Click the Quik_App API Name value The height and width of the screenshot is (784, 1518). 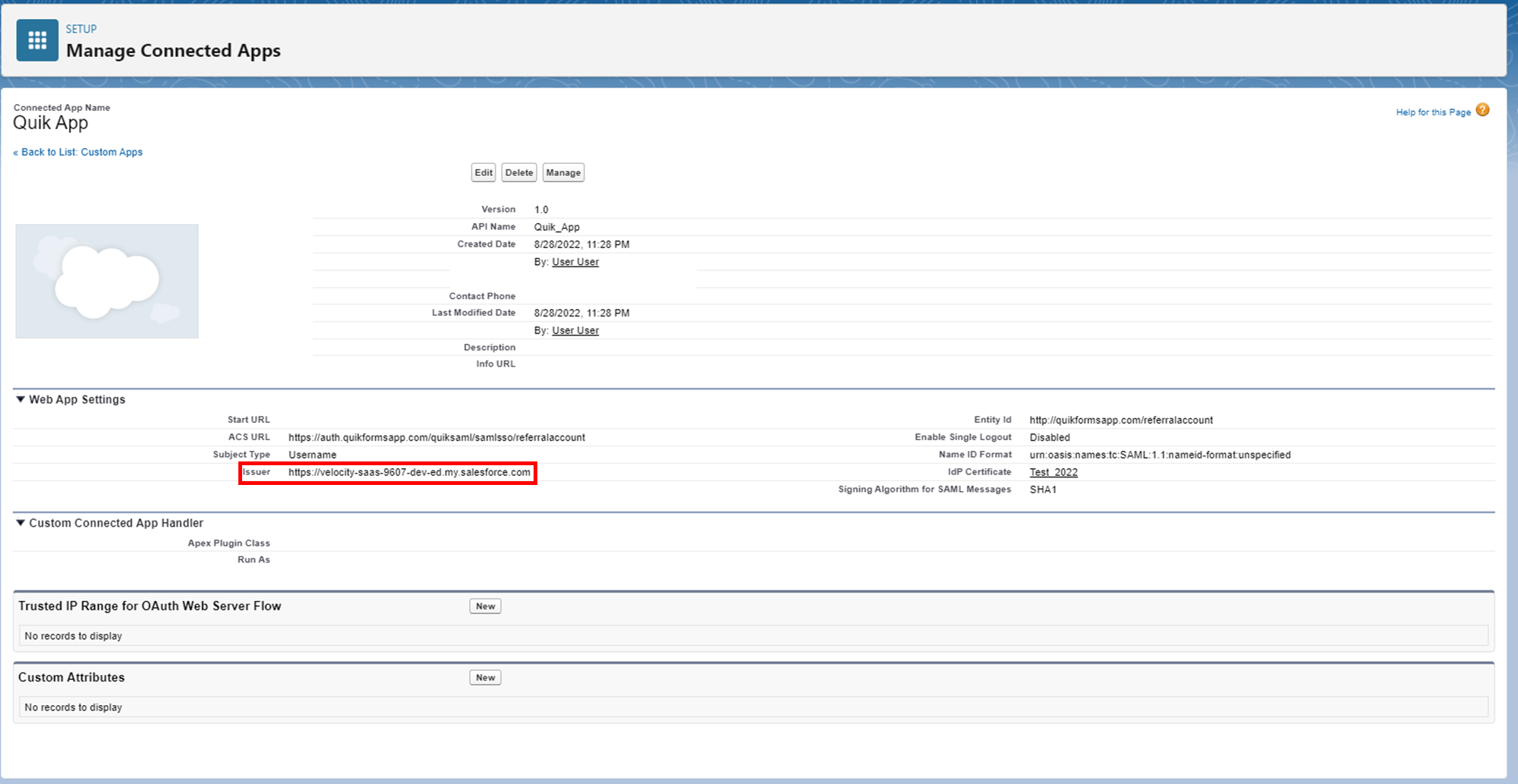(x=556, y=227)
